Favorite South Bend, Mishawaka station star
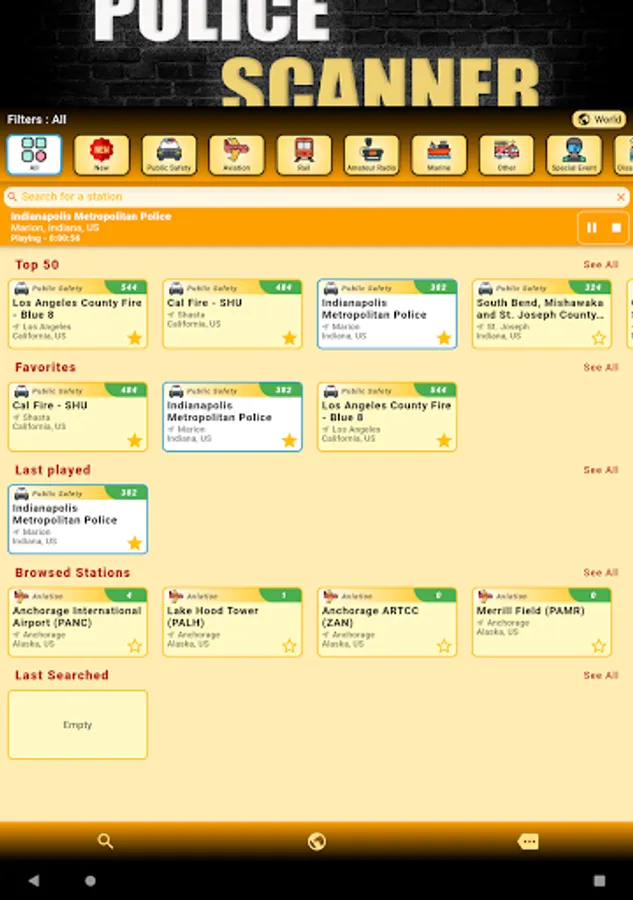 point(599,338)
